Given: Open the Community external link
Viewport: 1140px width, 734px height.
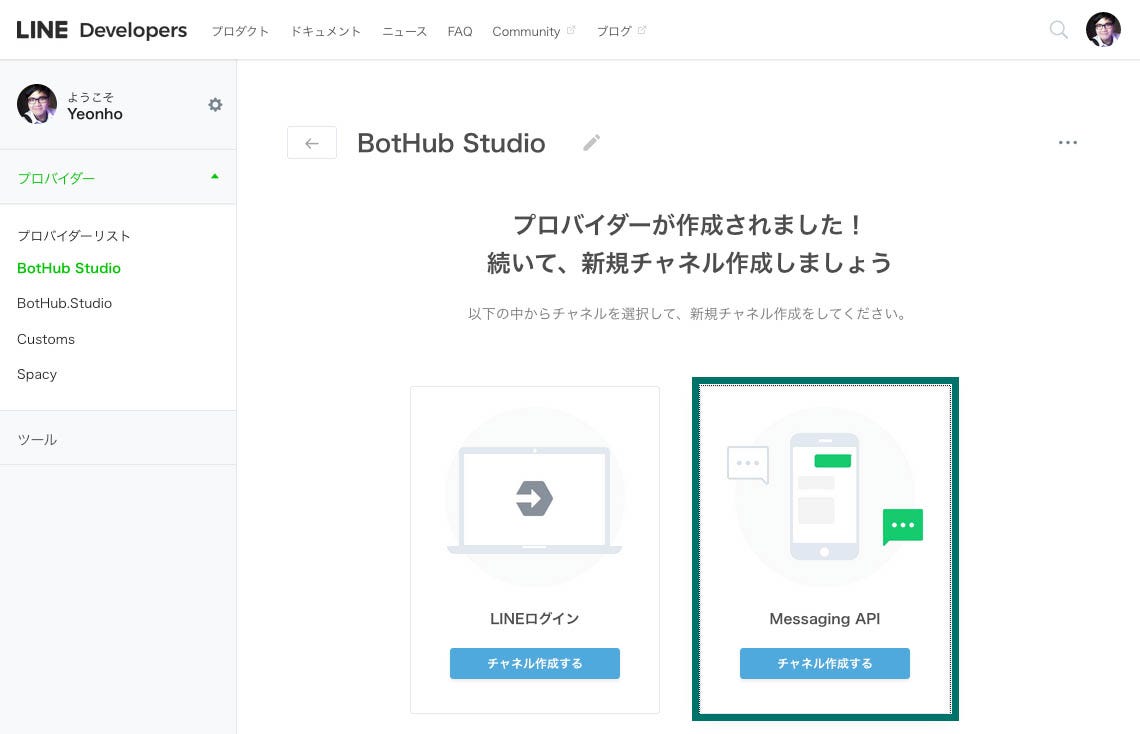Looking at the screenshot, I should pyautogui.click(x=526, y=31).
